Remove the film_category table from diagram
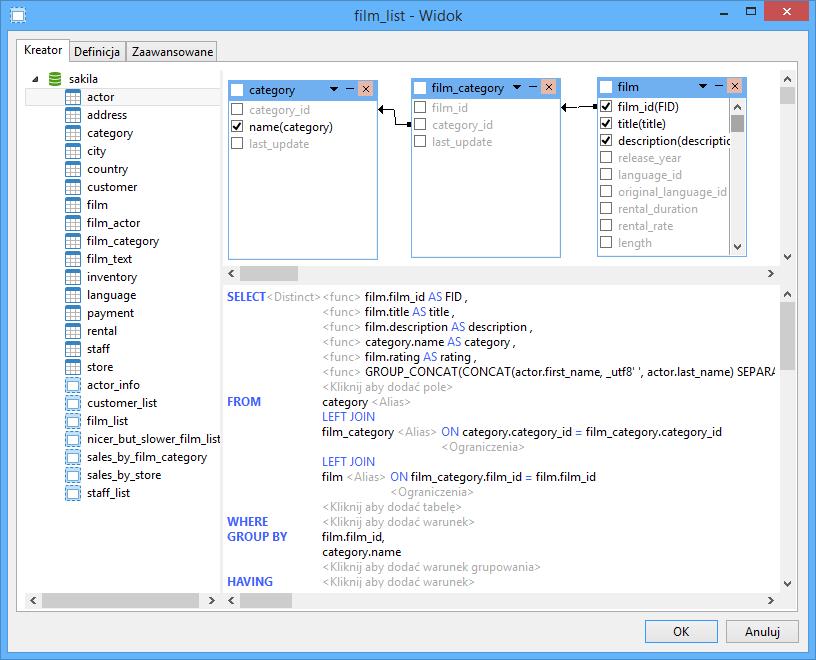Screen dimensions: 816x660 [x=549, y=87]
